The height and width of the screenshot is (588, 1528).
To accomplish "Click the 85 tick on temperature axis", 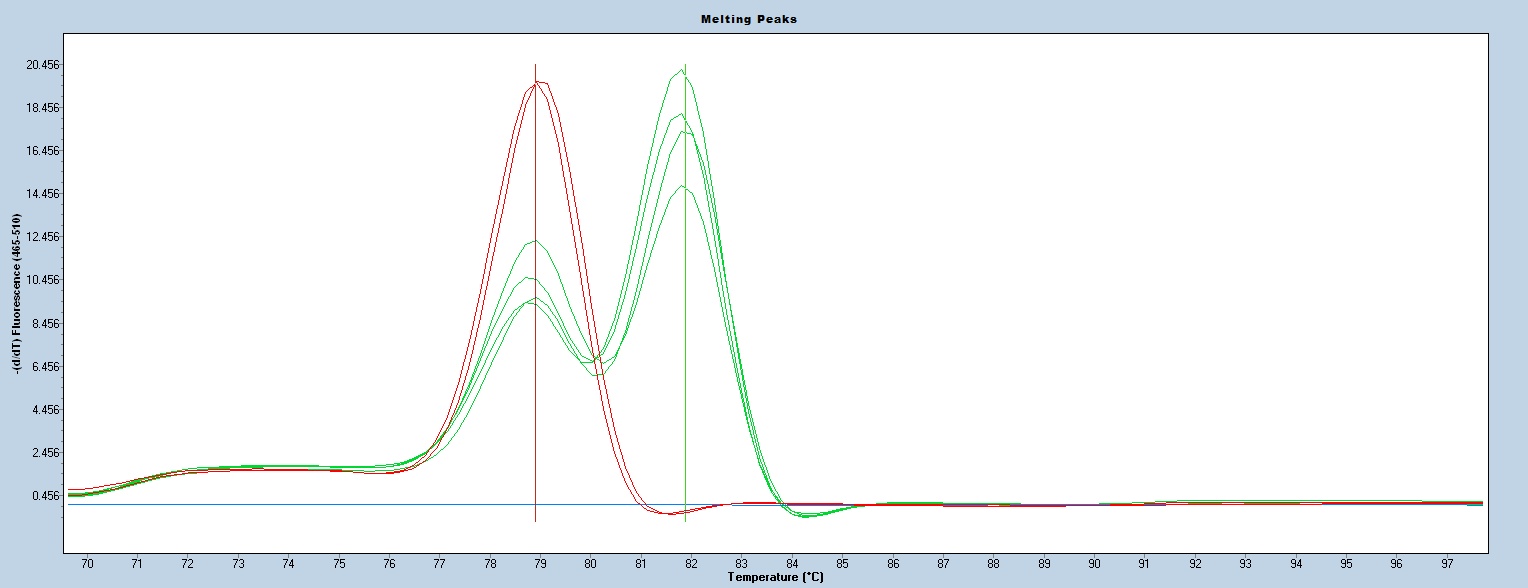I will pyautogui.click(x=843, y=564).
